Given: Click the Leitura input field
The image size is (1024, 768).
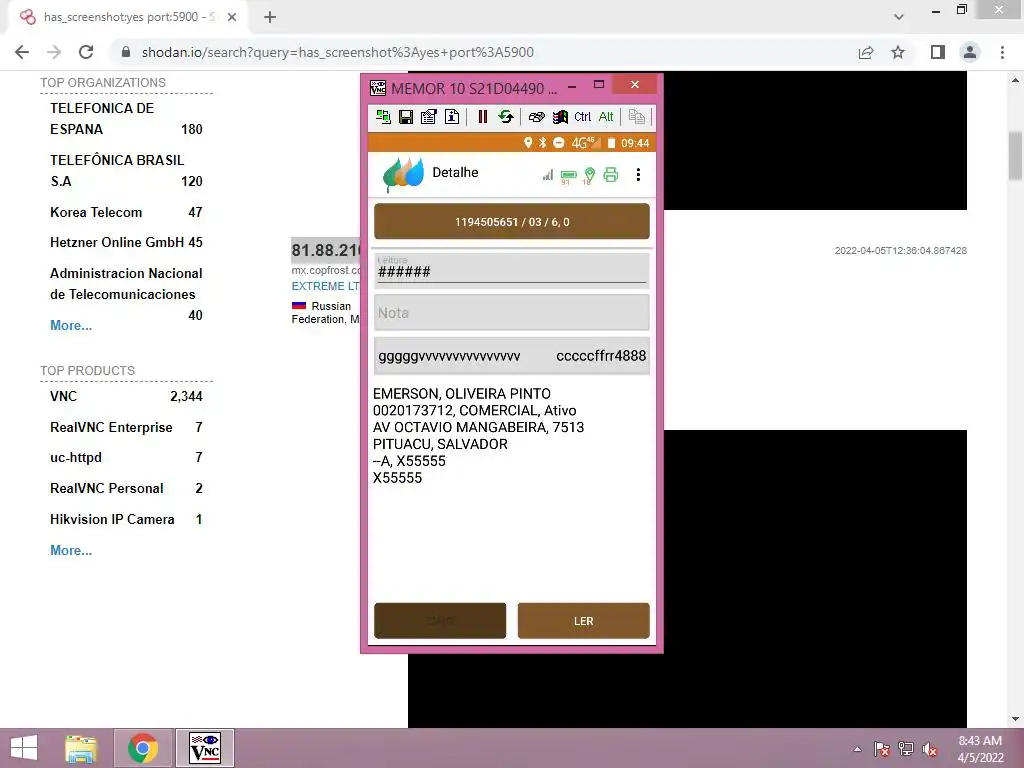Looking at the screenshot, I should pyautogui.click(x=511, y=269).
